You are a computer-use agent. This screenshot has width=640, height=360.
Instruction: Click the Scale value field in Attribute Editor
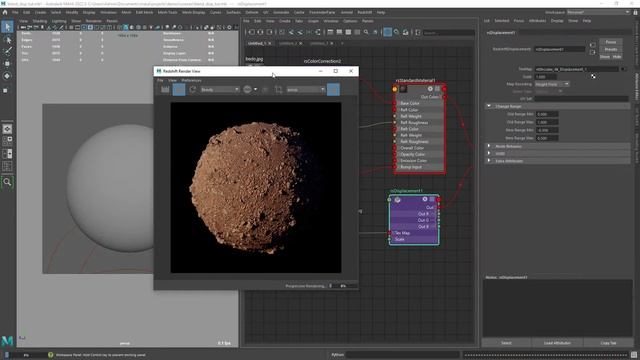(546, 77)
